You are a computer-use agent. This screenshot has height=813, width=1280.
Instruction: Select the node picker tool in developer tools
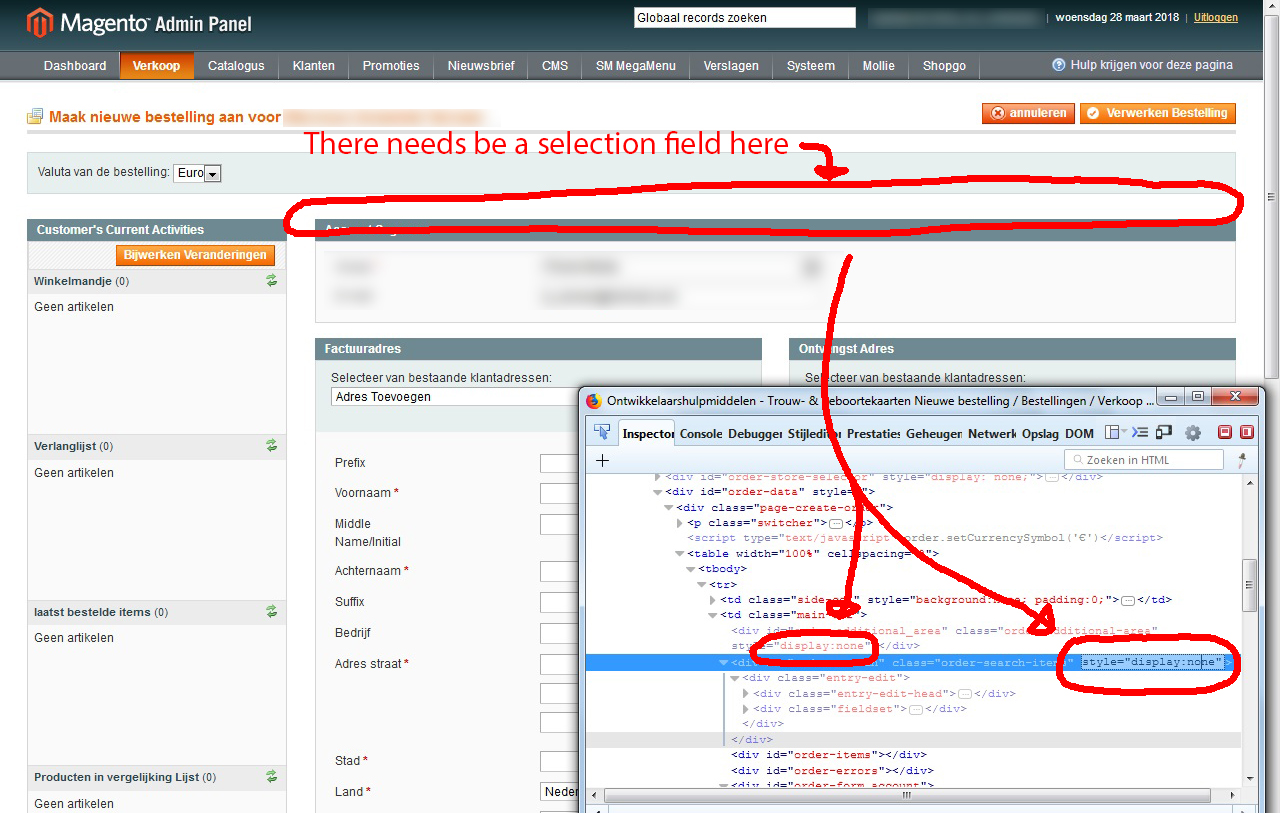coord(600,429)
